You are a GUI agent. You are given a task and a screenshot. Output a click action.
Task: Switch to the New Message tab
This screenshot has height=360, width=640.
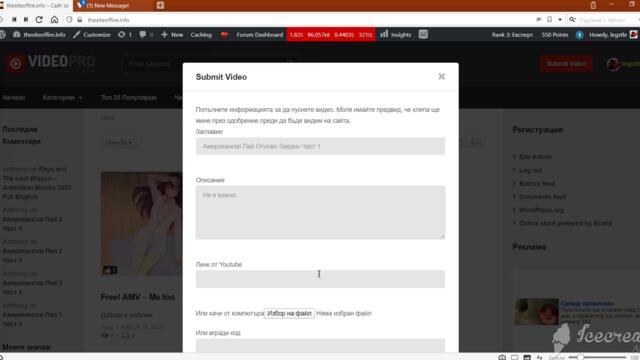click(x=112, y=5)
